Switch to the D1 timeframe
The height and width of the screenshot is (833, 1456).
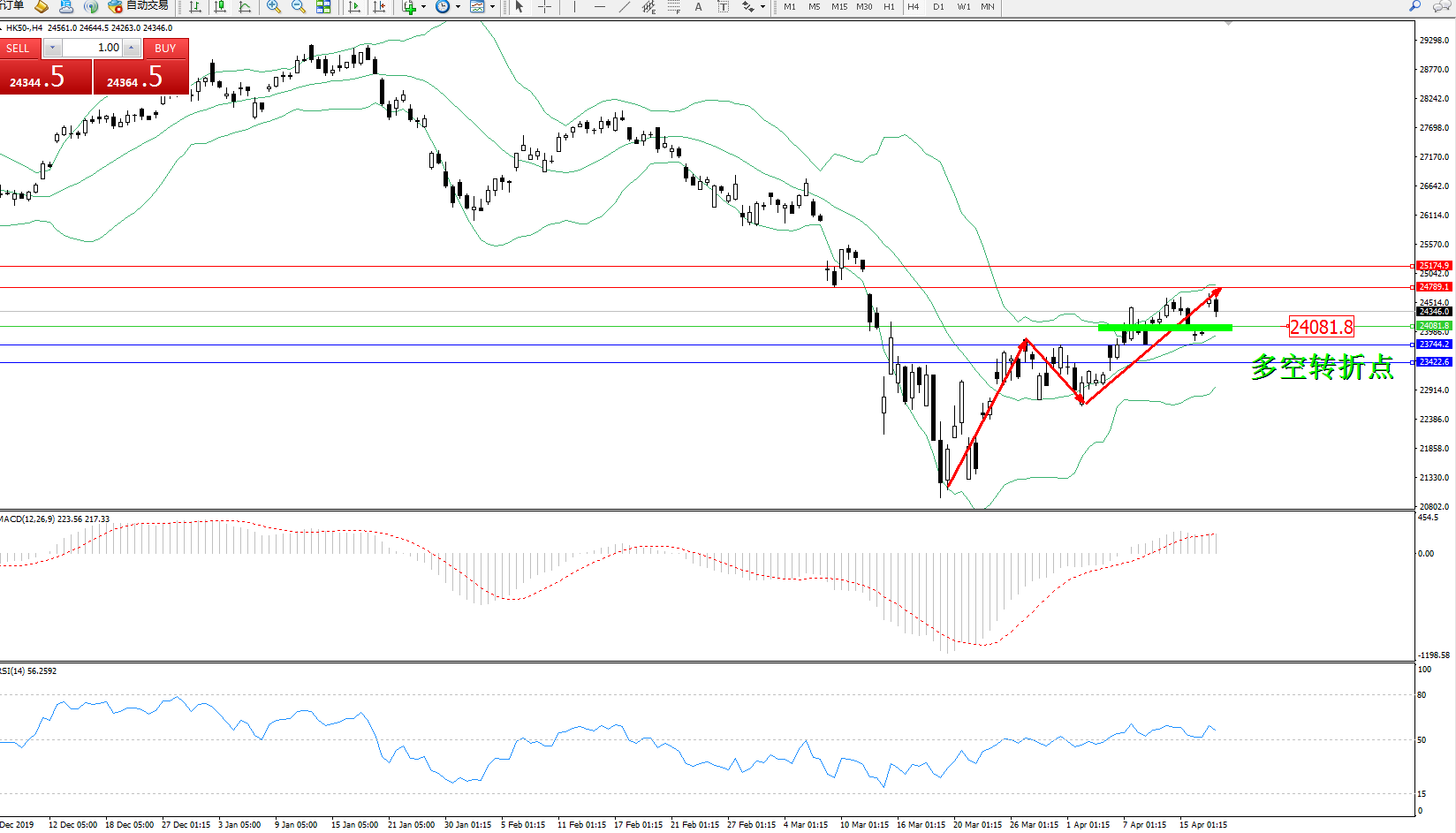(x=938, y=6)
